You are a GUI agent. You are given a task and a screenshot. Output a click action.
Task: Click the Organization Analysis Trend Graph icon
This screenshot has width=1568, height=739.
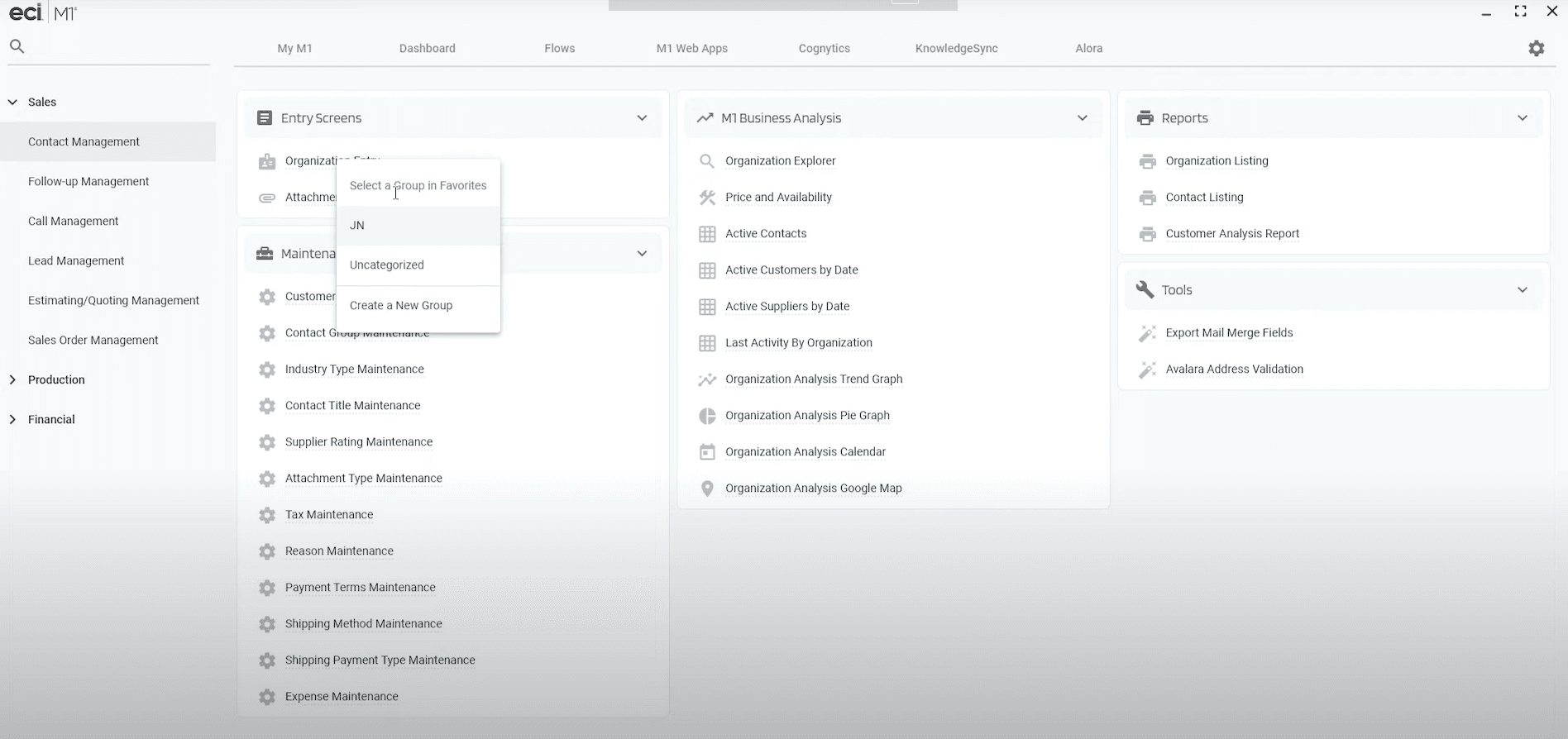coord(707,379)
